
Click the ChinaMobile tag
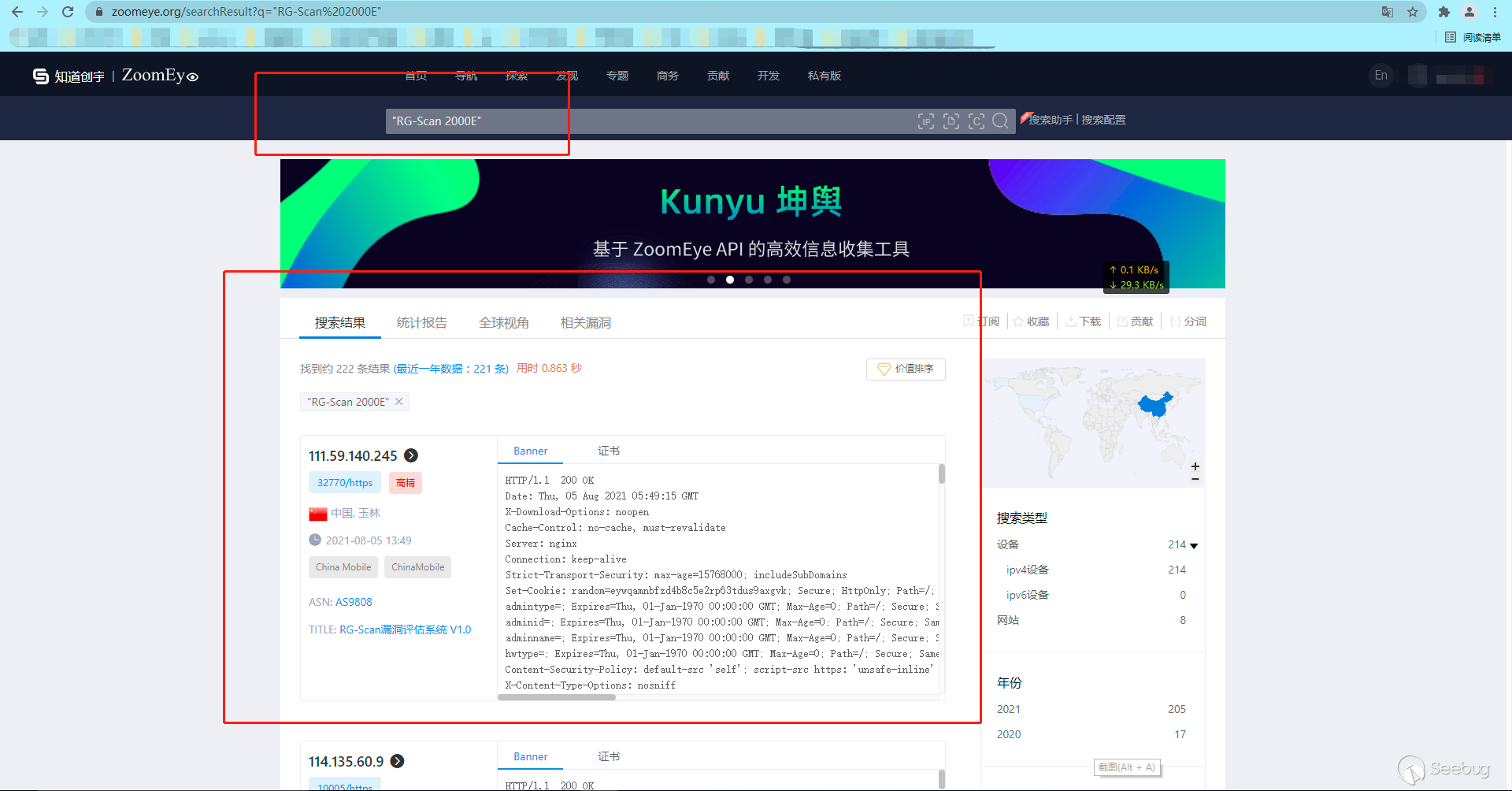[417, 567]
